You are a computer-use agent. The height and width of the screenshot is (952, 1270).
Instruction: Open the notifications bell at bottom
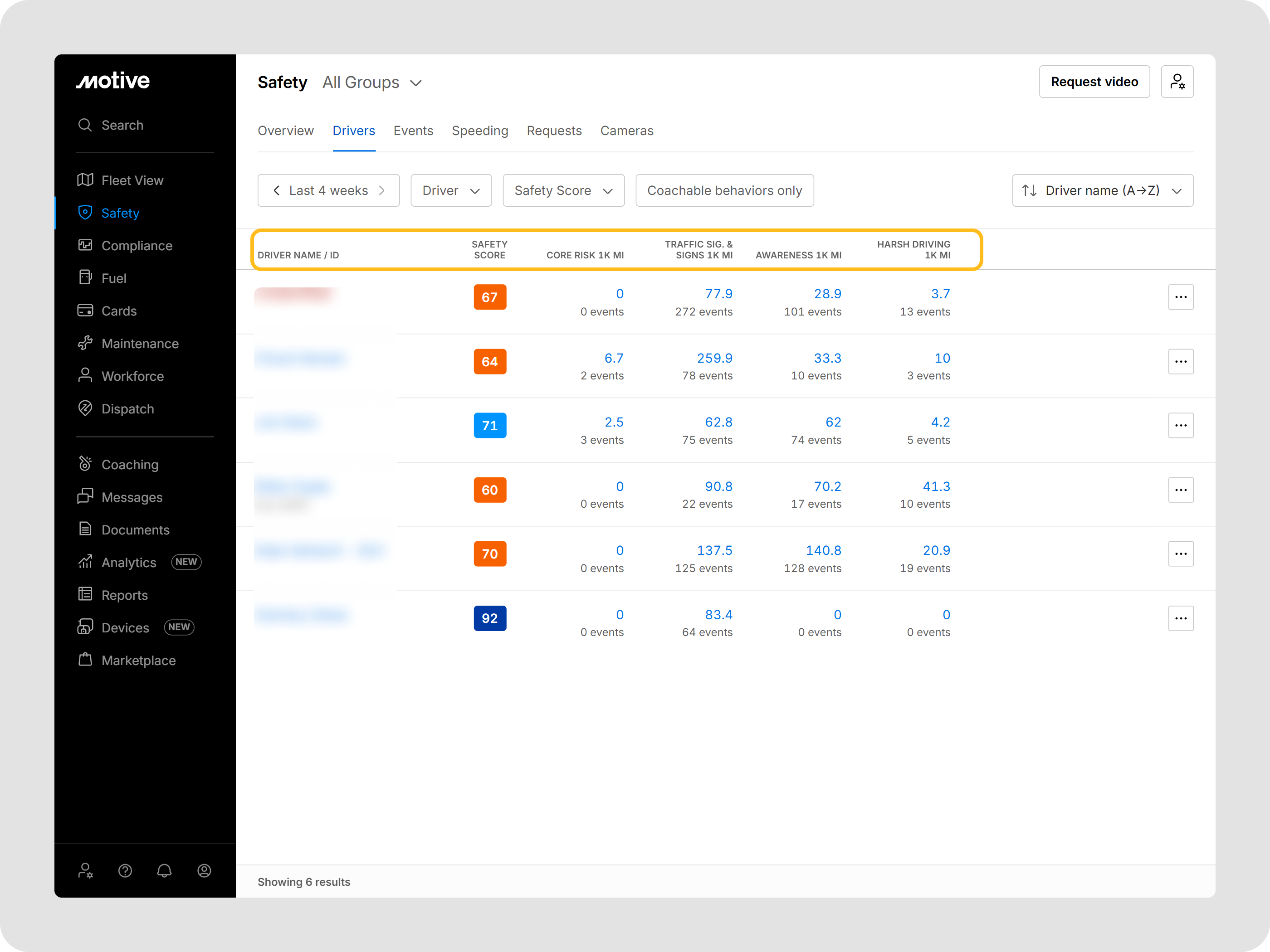point(164,870)
